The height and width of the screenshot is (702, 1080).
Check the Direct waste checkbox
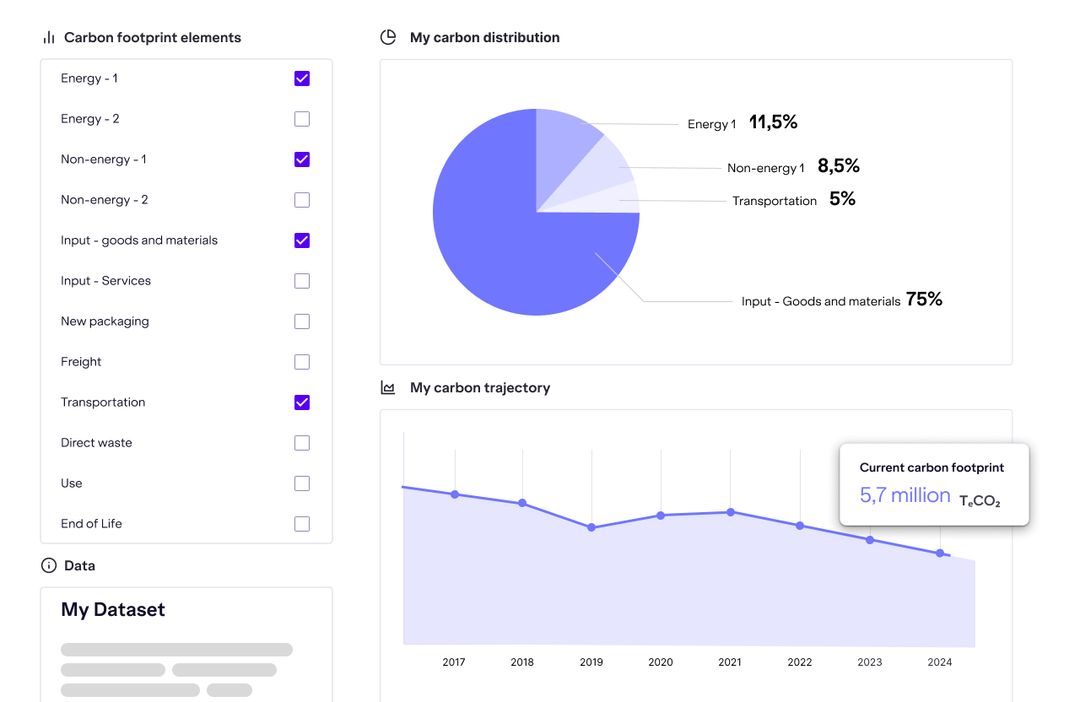[x=301, y=442]
